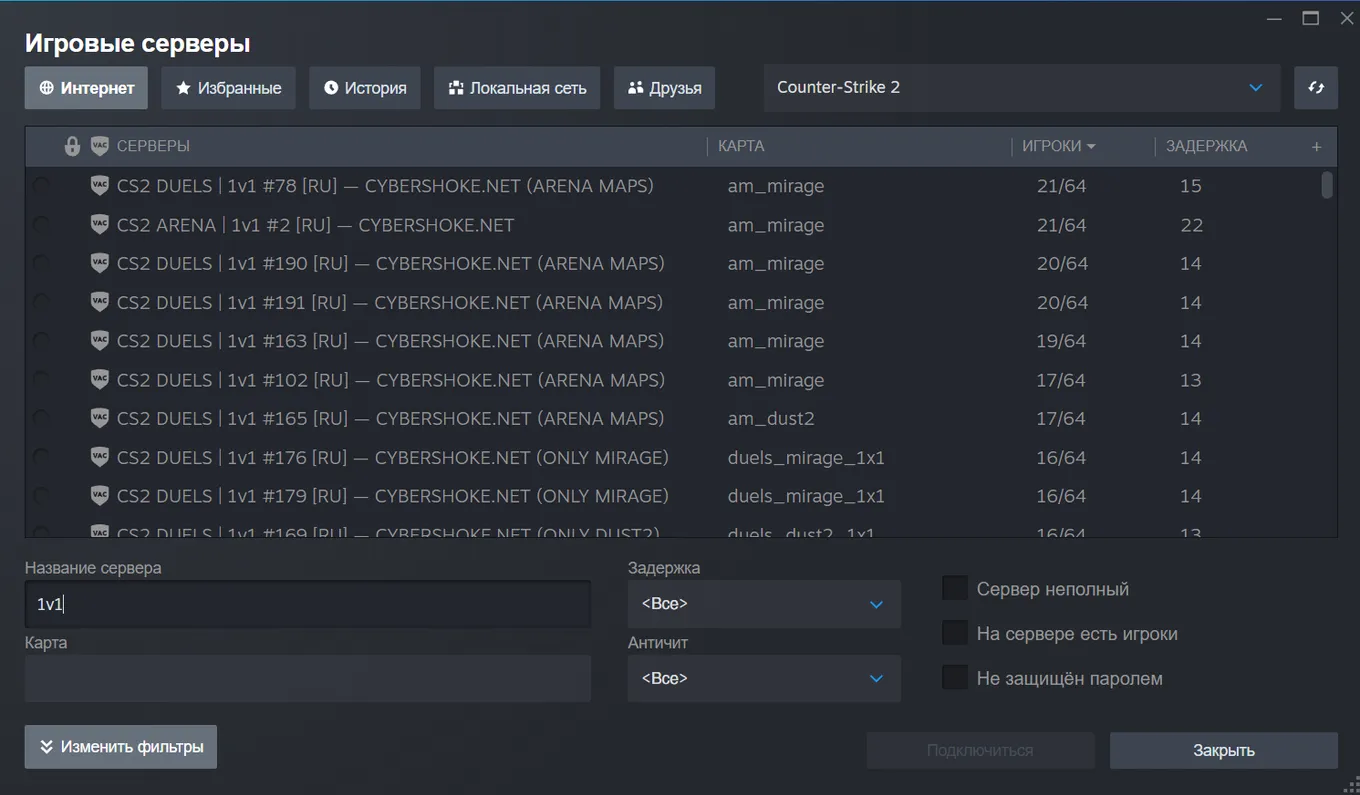Screen dimensions: 1360x795
Task: Switch to the Интернет tab
Action: tap(86, 88)
